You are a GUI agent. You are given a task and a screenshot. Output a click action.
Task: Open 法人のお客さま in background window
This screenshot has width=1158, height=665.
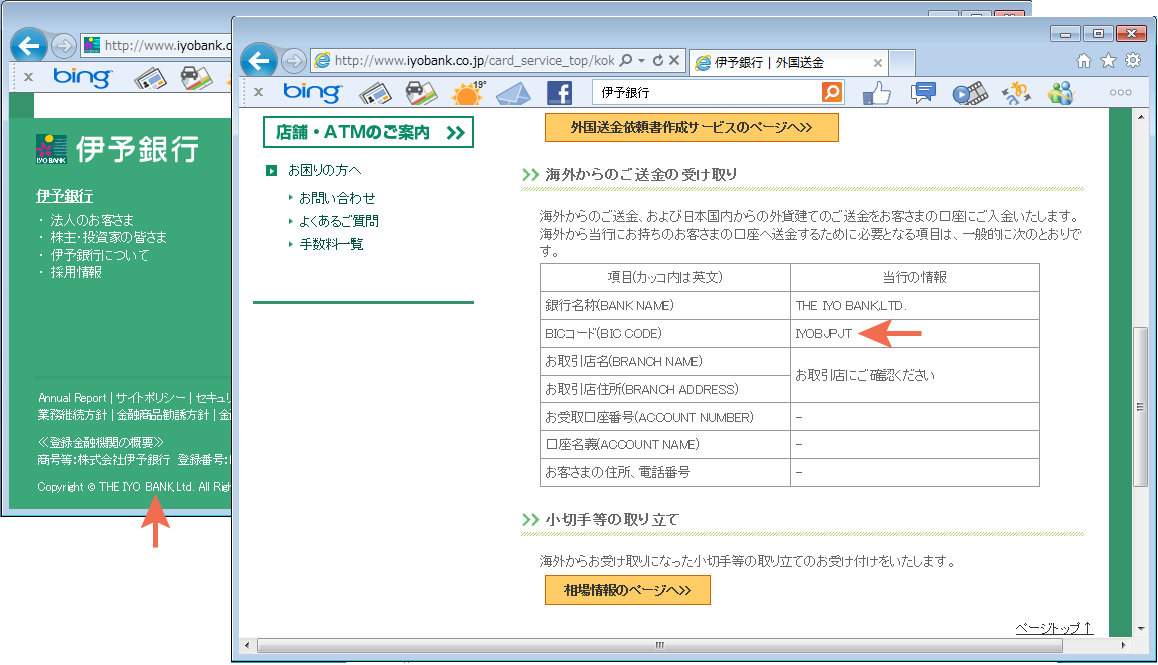click(92, 220)
